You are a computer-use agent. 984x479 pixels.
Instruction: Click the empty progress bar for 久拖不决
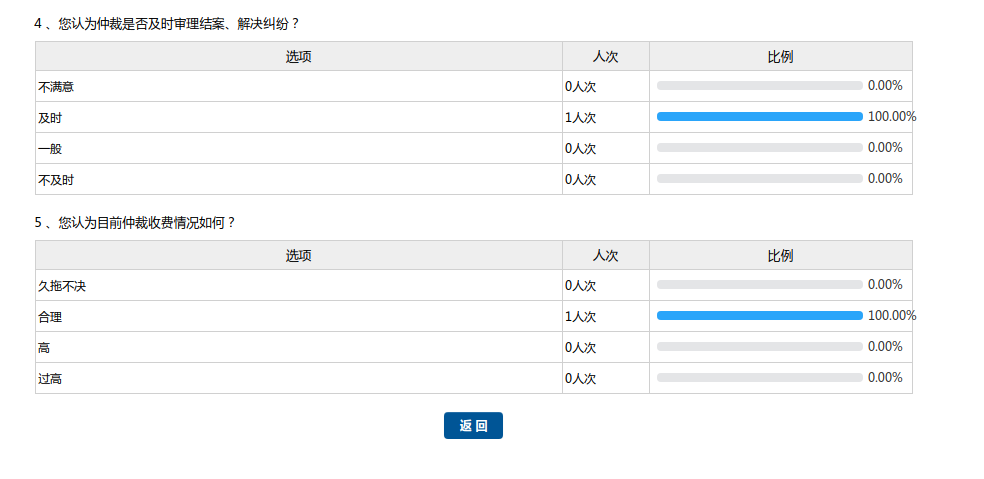[759, 285]
